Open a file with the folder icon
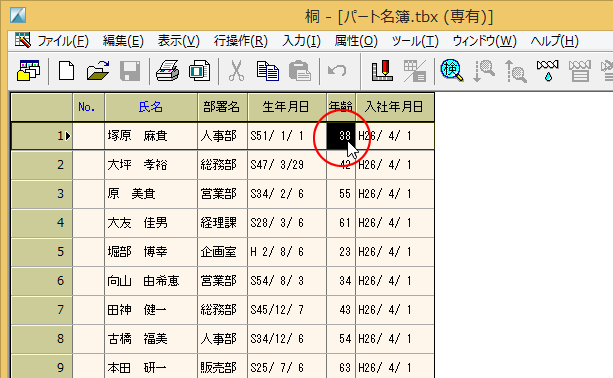613x378 pixels. [x=98, y=71]
